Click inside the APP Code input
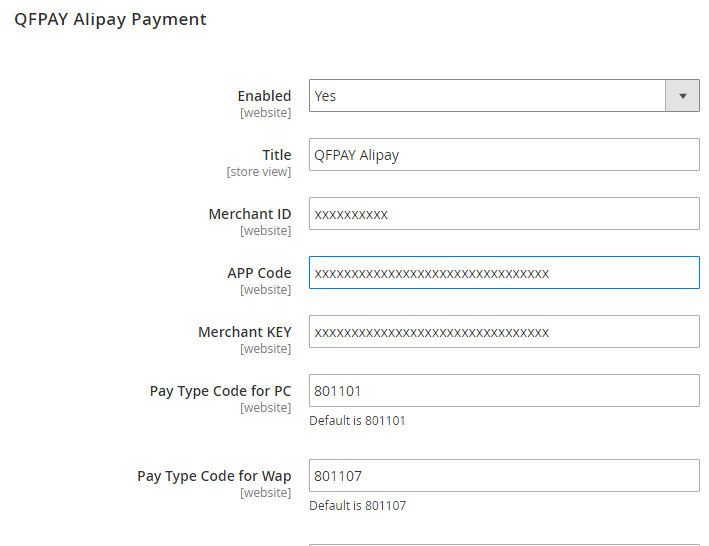709x546 pixels. click(503, 273)
